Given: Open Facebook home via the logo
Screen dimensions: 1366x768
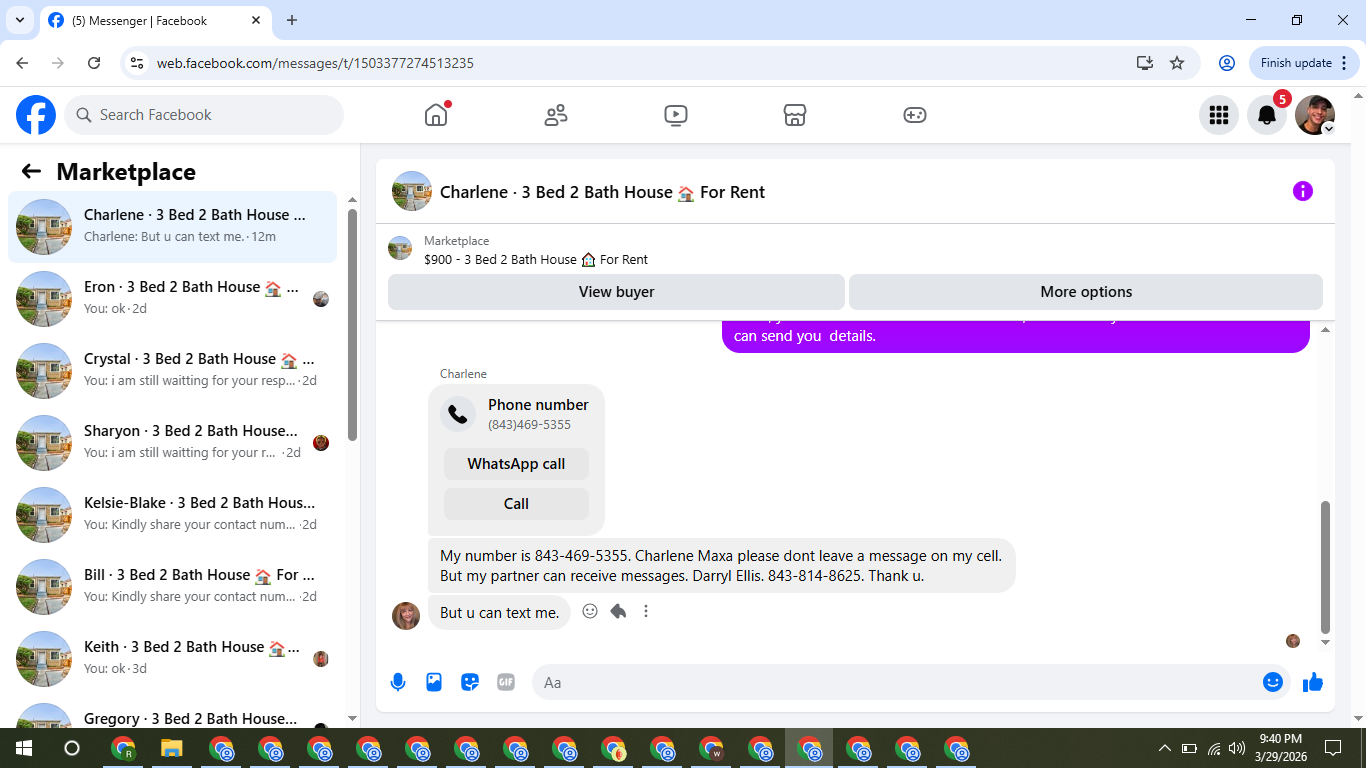Looking at the screenshot, I should pyautogui.click(x=36, y=115).
